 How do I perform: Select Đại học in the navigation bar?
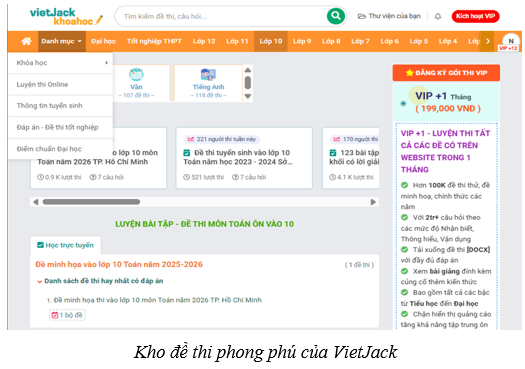coord(103,41)
